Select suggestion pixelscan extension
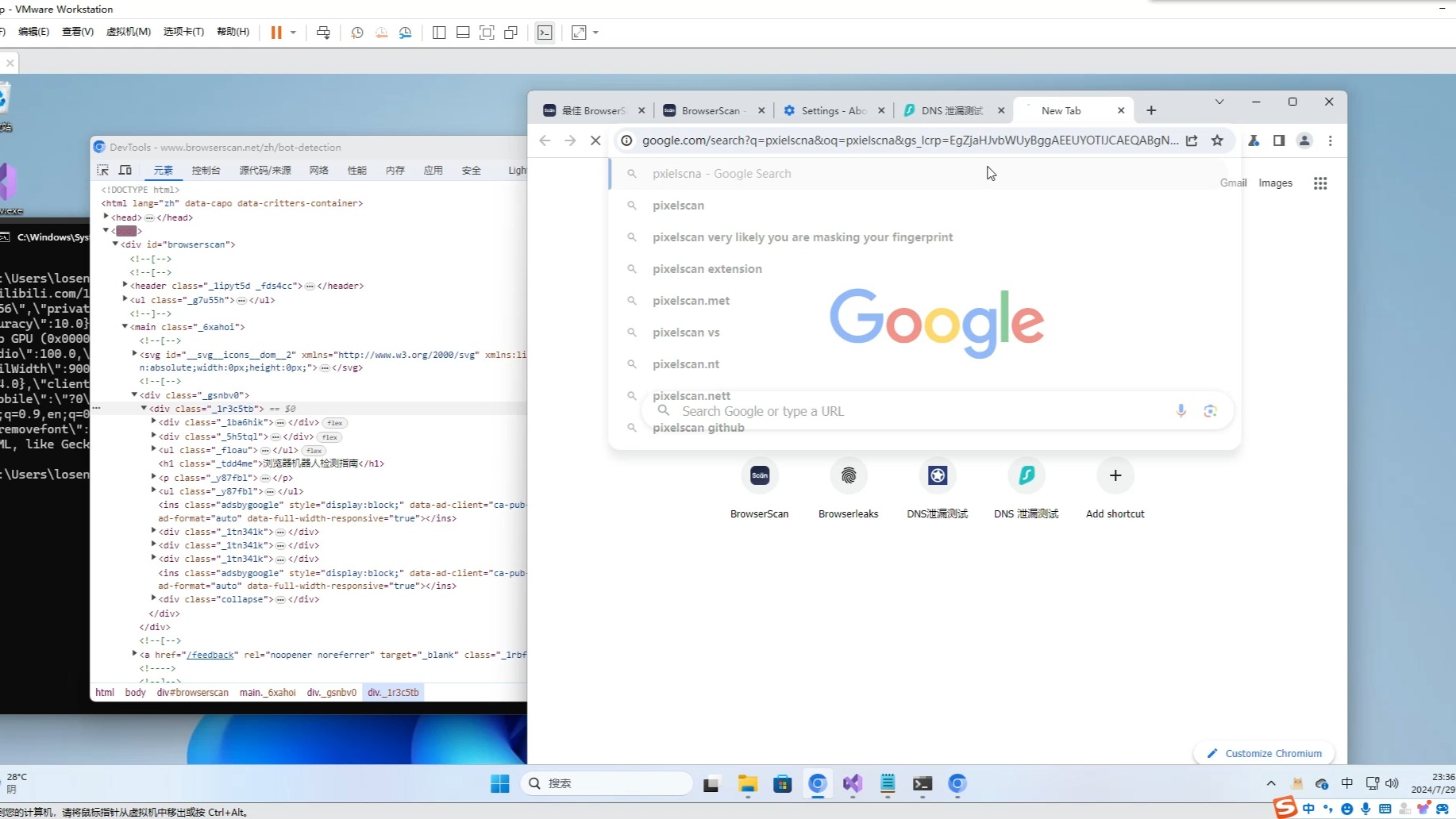Screen dimensions: 1456x819 coord(924,269)
